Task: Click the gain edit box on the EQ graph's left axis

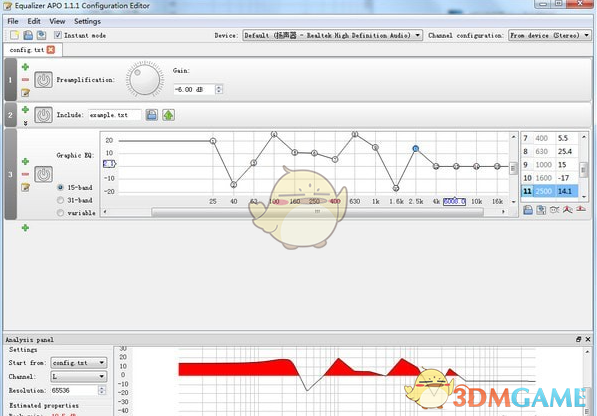Action: pos(109,164)
